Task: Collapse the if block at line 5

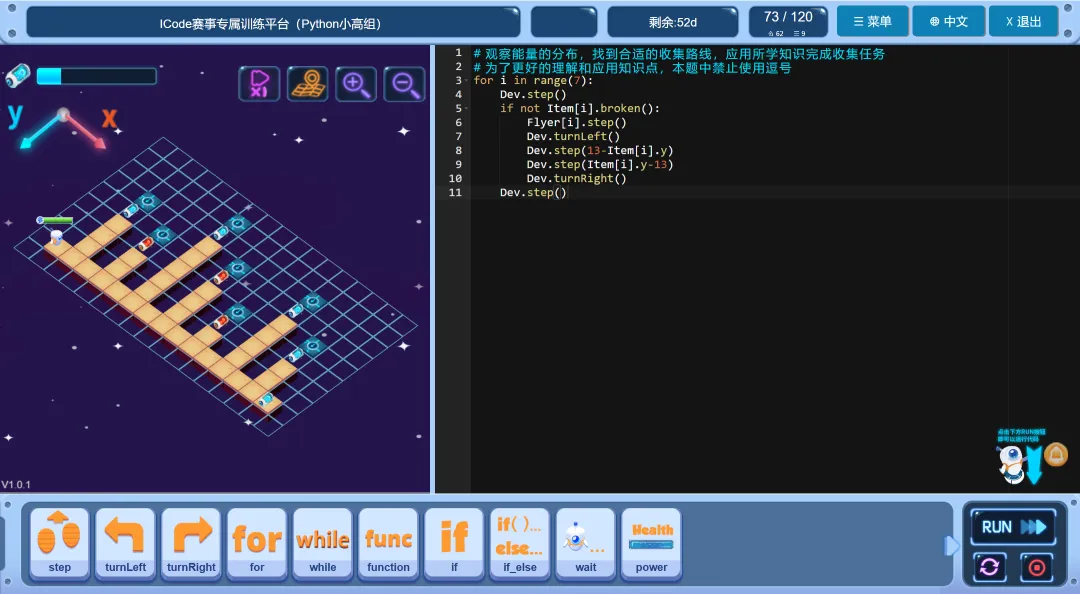Action: 466,108
